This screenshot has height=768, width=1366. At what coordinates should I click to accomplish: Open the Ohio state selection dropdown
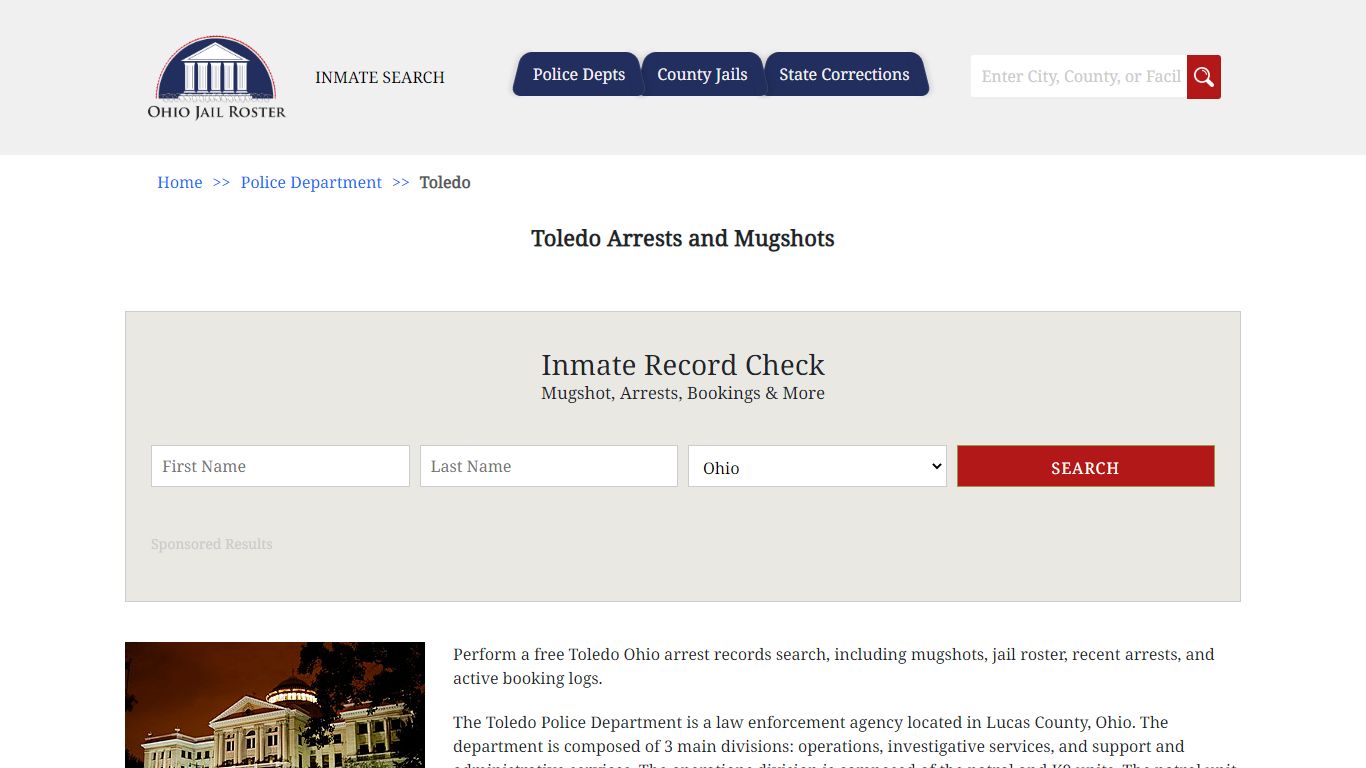tap(816, 466)
